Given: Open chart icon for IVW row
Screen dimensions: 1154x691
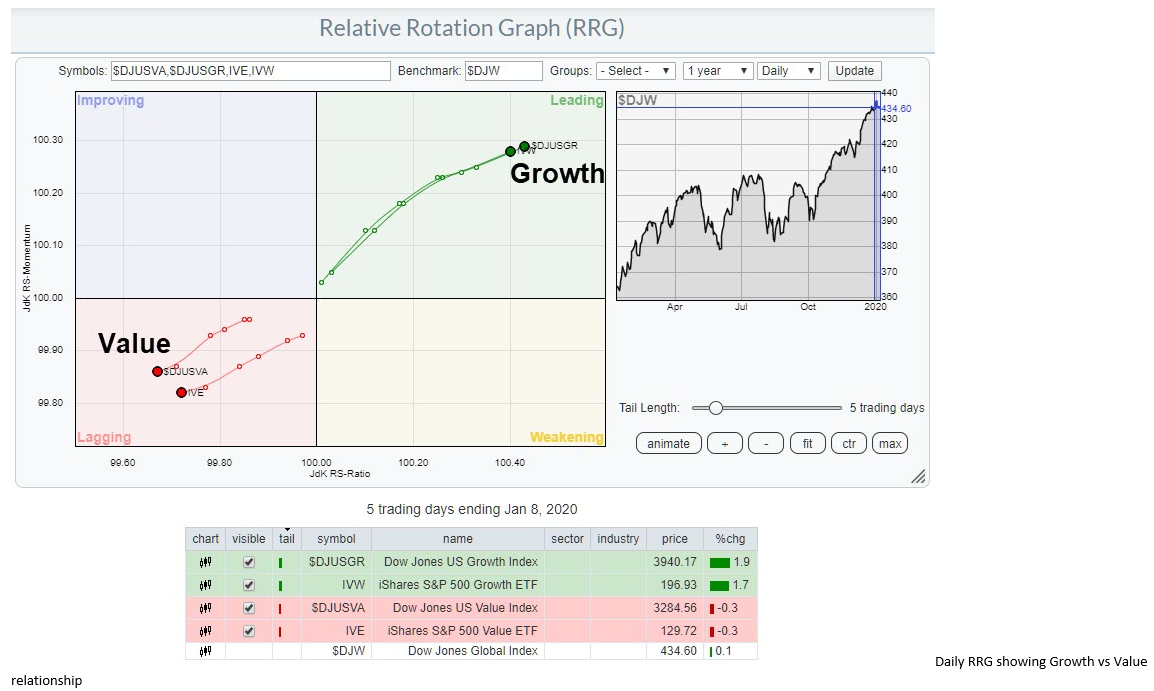Looking at the screenshot, I should pyautogui.click(x=205, y=585).
